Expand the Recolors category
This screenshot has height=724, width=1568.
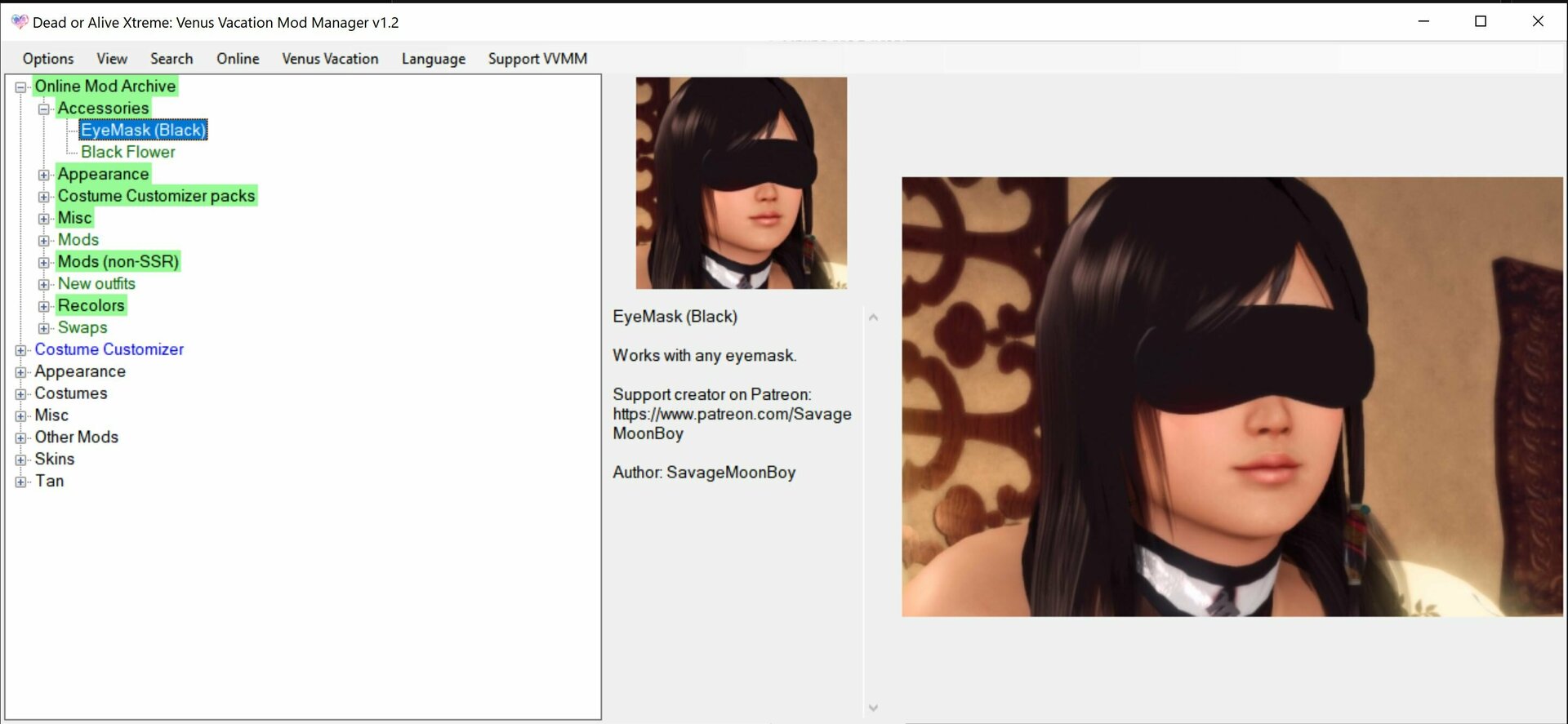44,306
